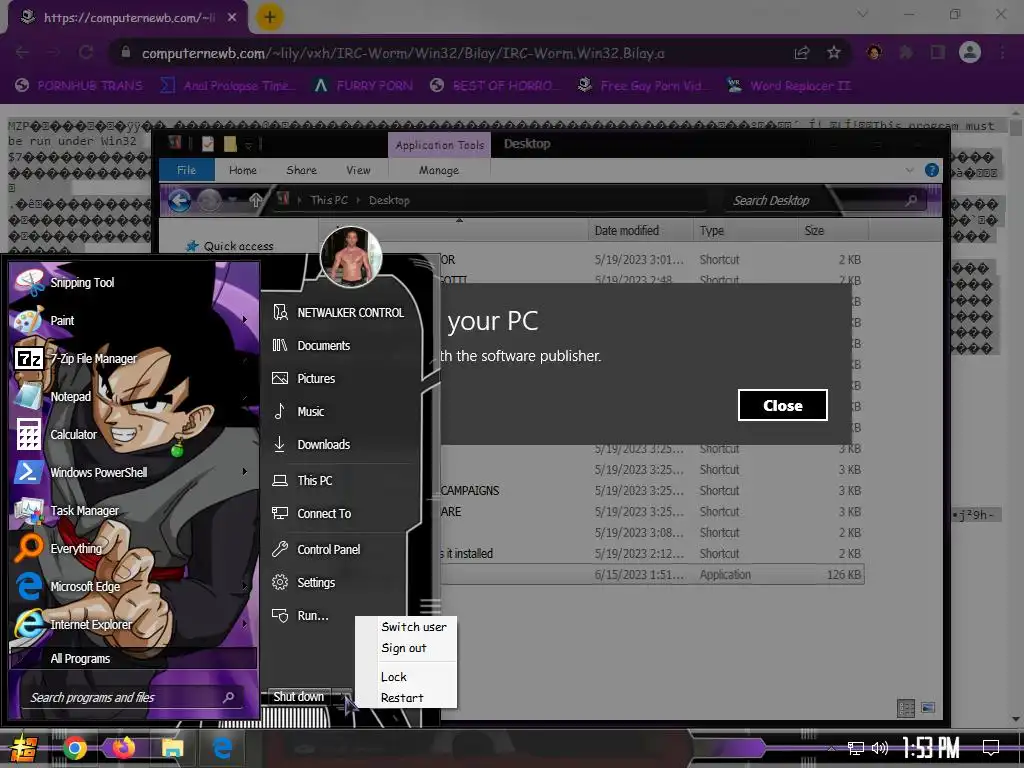Switch to View ribbon tab
The image size is (1024, 768).
(358, 170)
